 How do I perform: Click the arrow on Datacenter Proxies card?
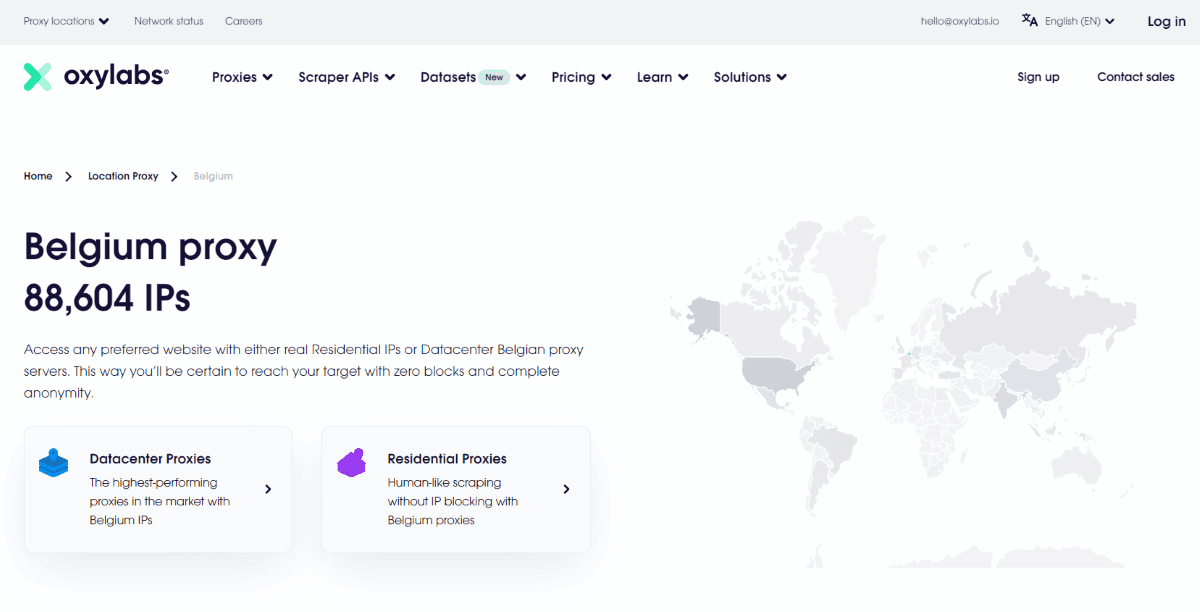[268, 489]
